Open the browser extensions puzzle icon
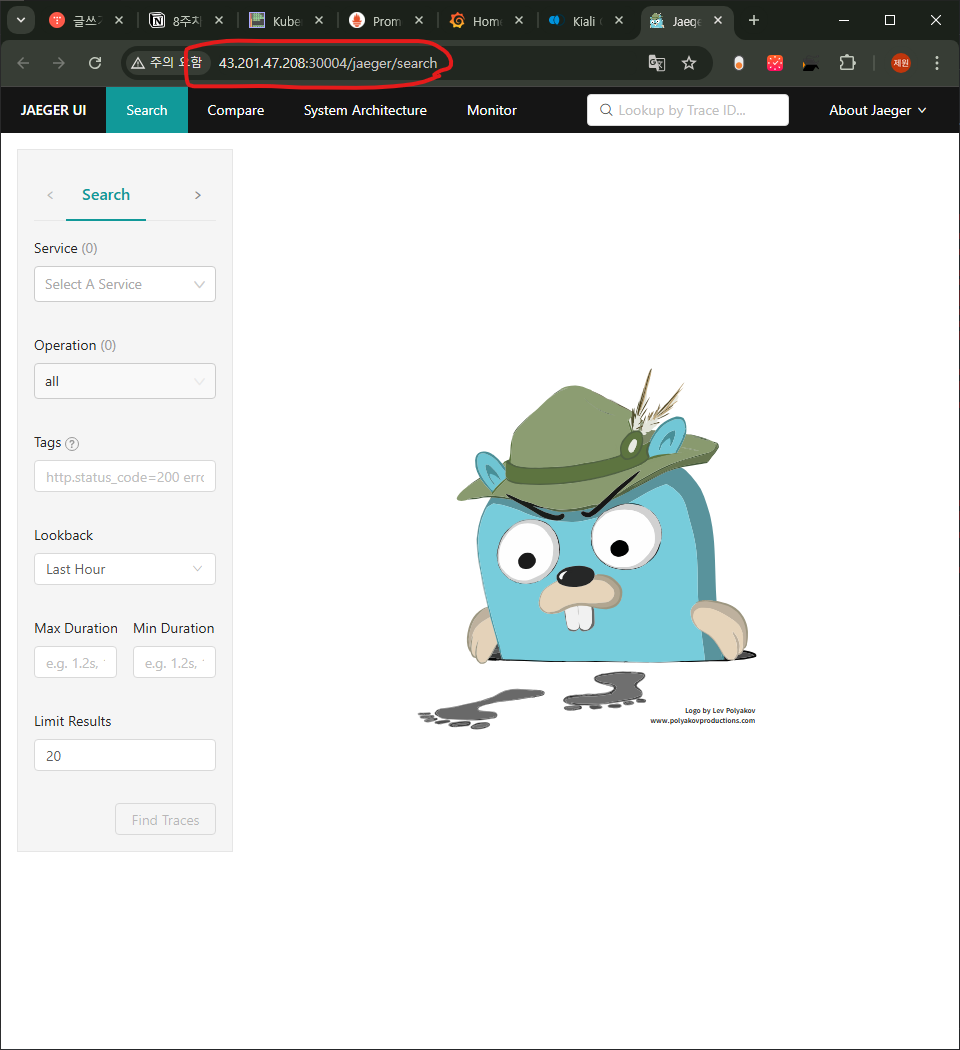This screenshot has height=1050, width=960. tap(848, 63)
